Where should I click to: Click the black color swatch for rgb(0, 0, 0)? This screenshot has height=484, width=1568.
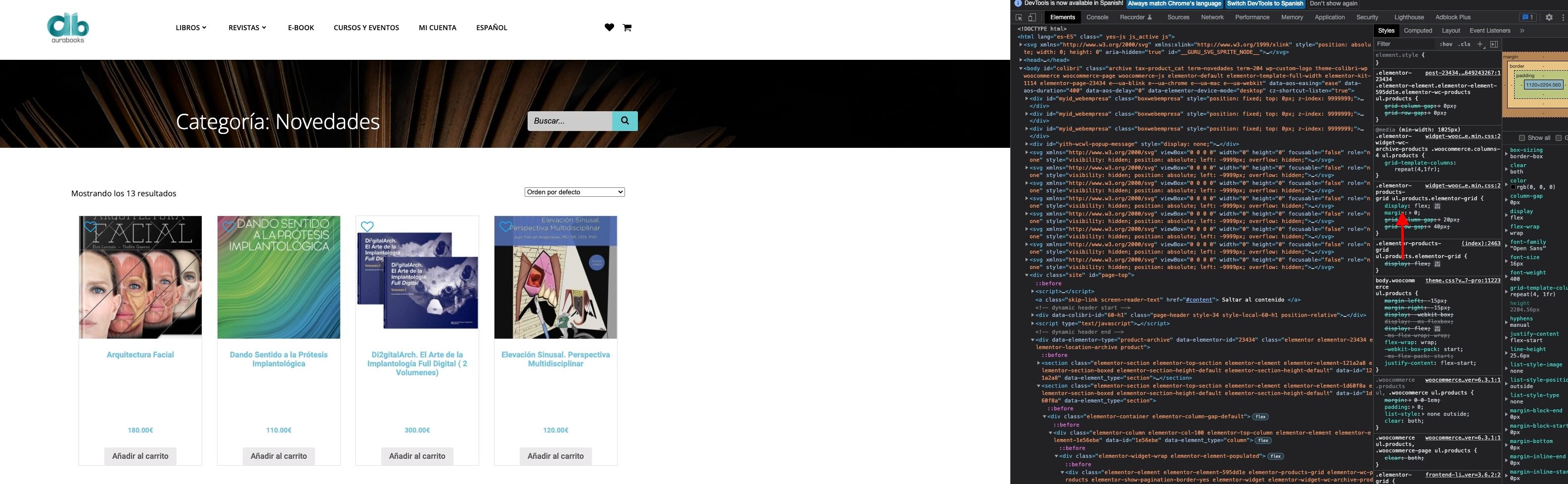coord(1513,187)
